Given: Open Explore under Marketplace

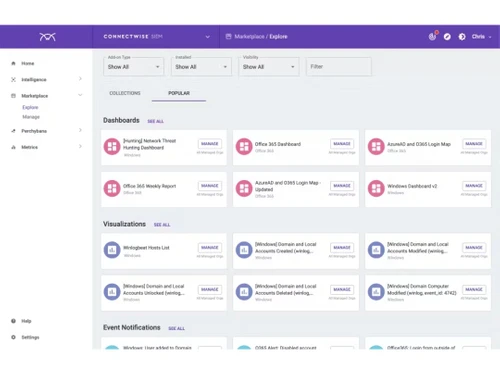Looking at the screenshot, I should [30, 107].
